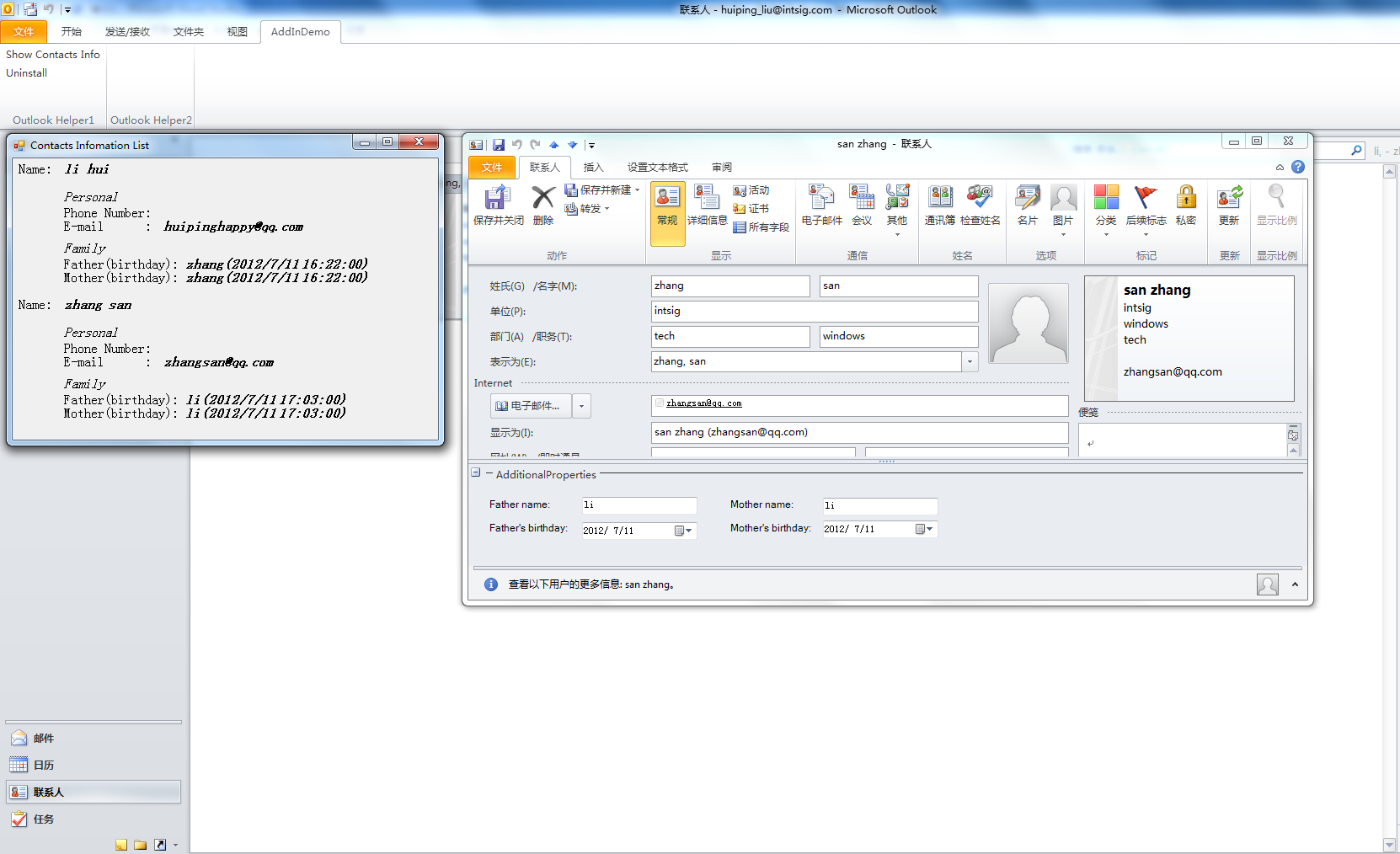Image resolution: width=1400 pixels, height=854 pixels.
Task: Expand the File As dropdown arrow
Action: 970,361
